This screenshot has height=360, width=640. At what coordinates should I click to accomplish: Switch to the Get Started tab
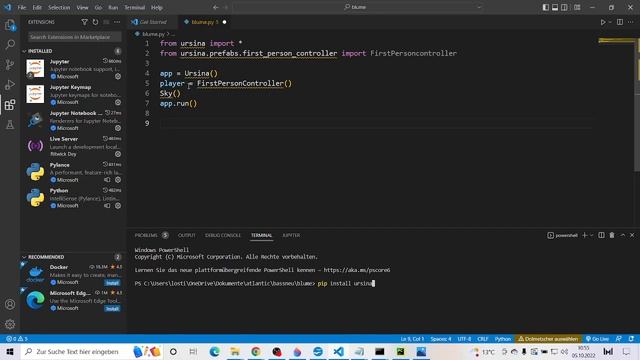coord(152,22)
